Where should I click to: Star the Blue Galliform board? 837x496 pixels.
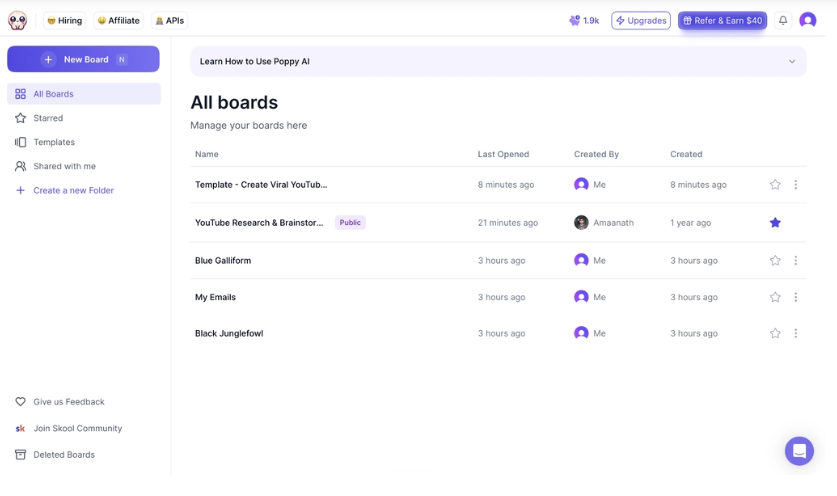(775, 261)
